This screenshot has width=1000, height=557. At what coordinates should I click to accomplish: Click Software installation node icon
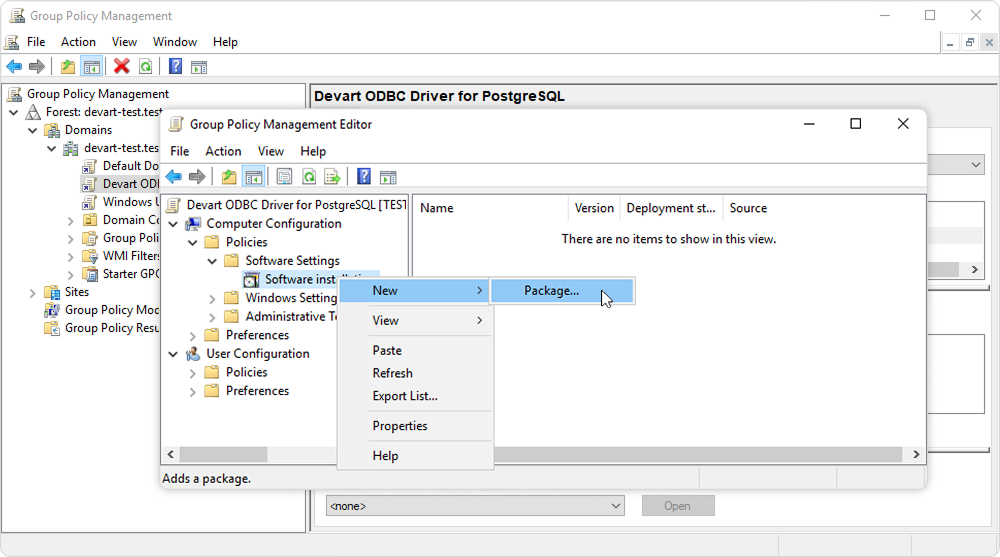point(251,279)
